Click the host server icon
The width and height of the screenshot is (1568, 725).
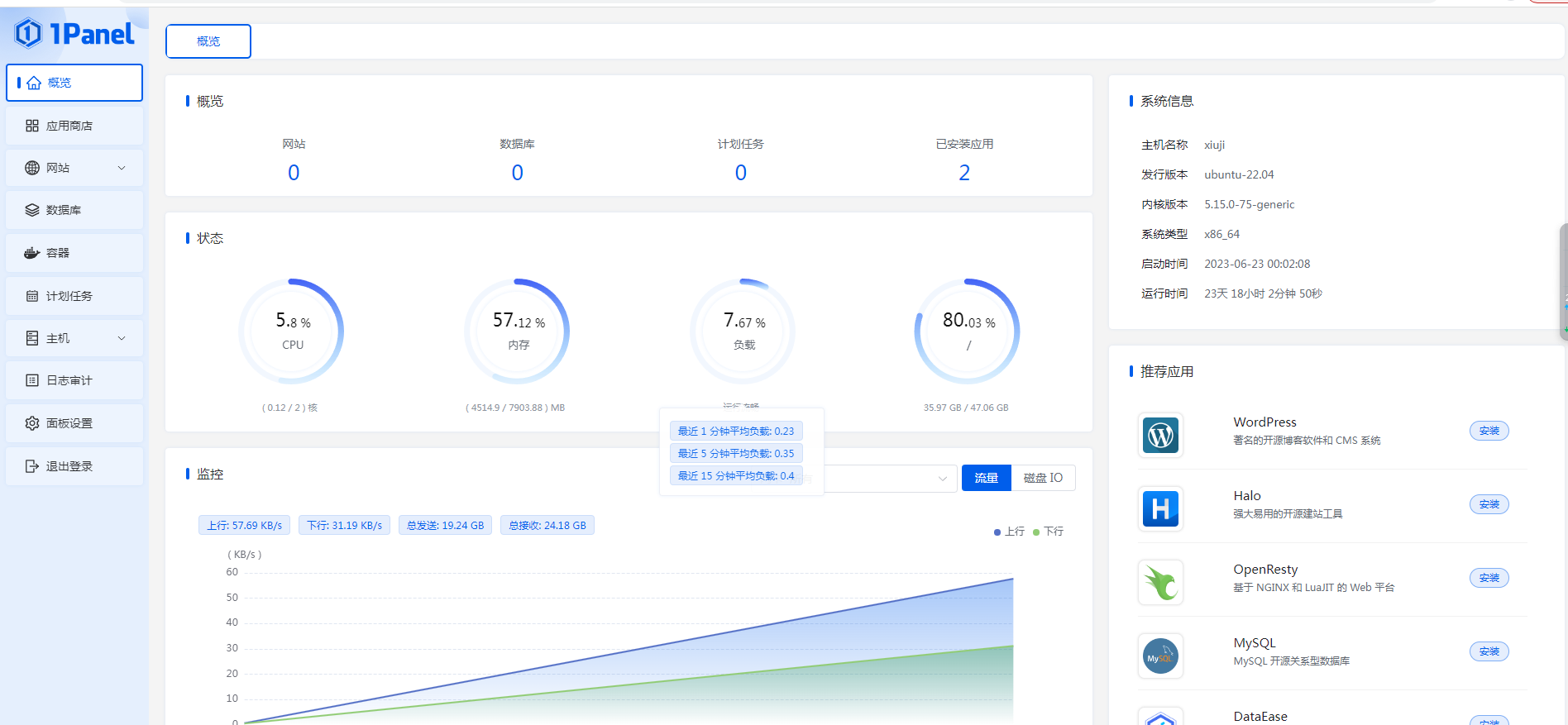32,338
